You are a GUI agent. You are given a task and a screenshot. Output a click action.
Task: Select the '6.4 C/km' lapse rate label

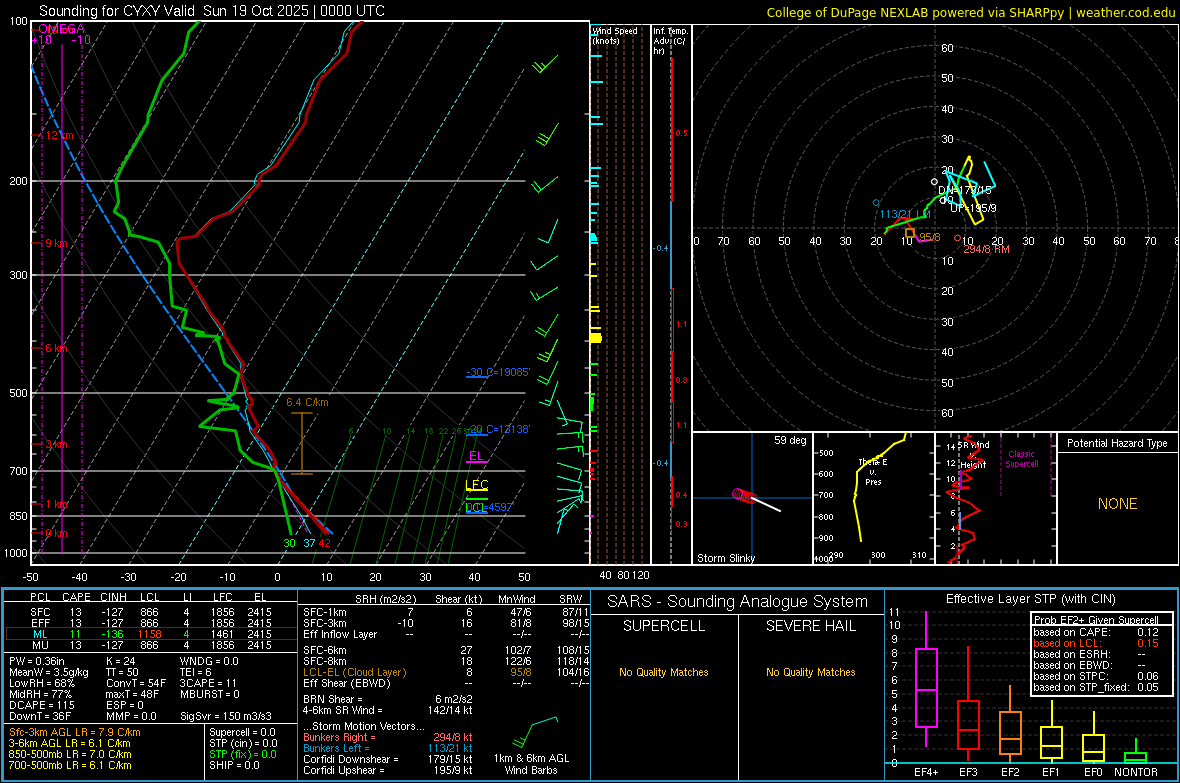[x=307, y=402]
